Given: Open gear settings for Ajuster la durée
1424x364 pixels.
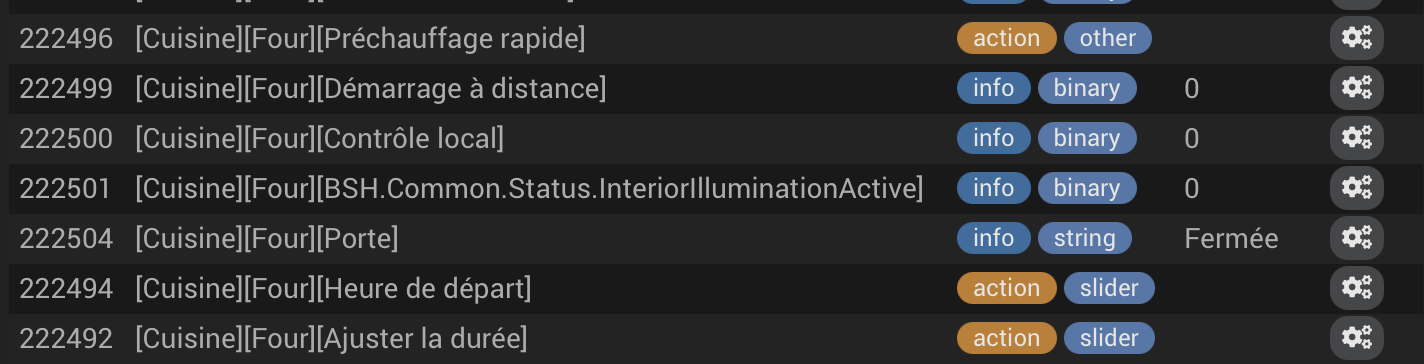Looking at the screenshot, I should (x=1356, y=338).
